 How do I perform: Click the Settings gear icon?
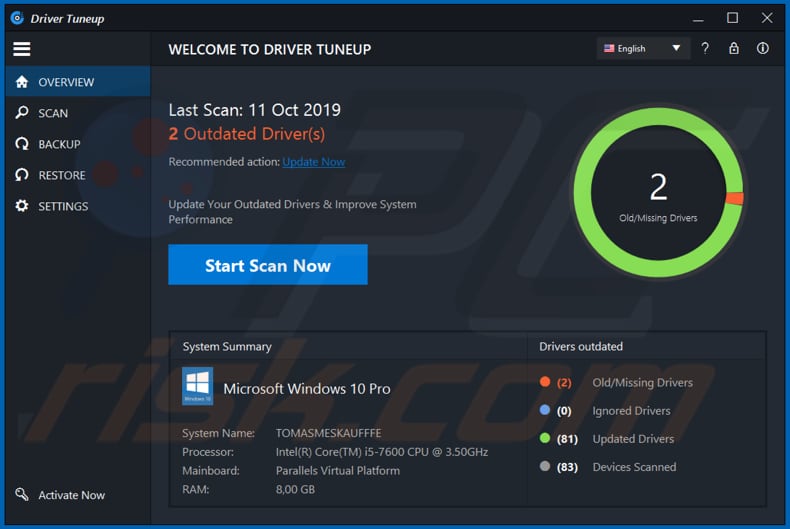tap(22, 206)
